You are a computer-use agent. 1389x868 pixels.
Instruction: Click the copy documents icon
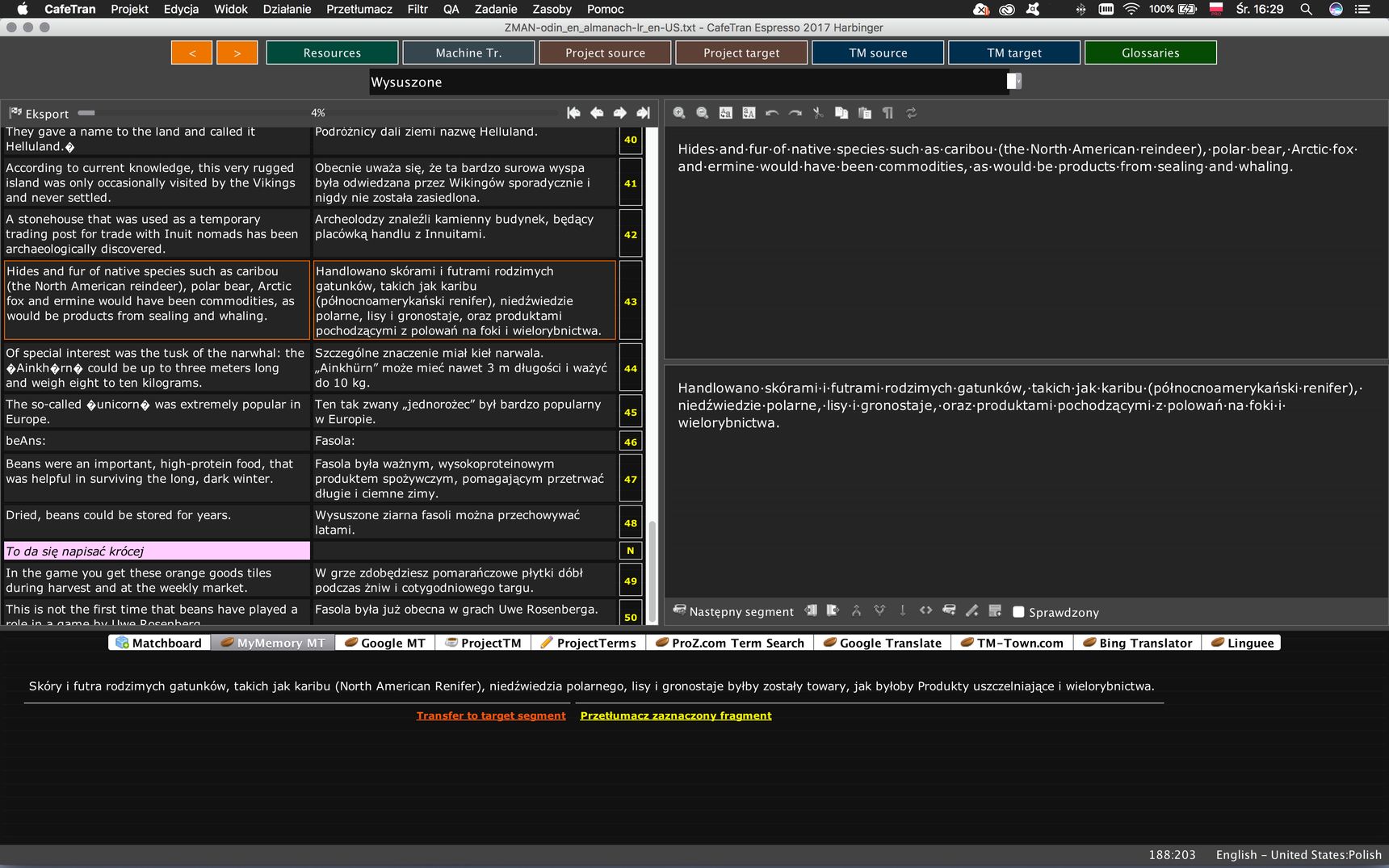point(841,113)
